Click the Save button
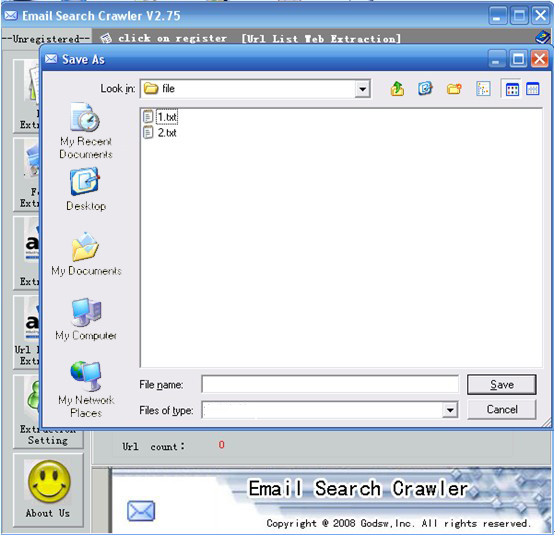Viewport: 555px width, 535px height. tap(502, 385)
